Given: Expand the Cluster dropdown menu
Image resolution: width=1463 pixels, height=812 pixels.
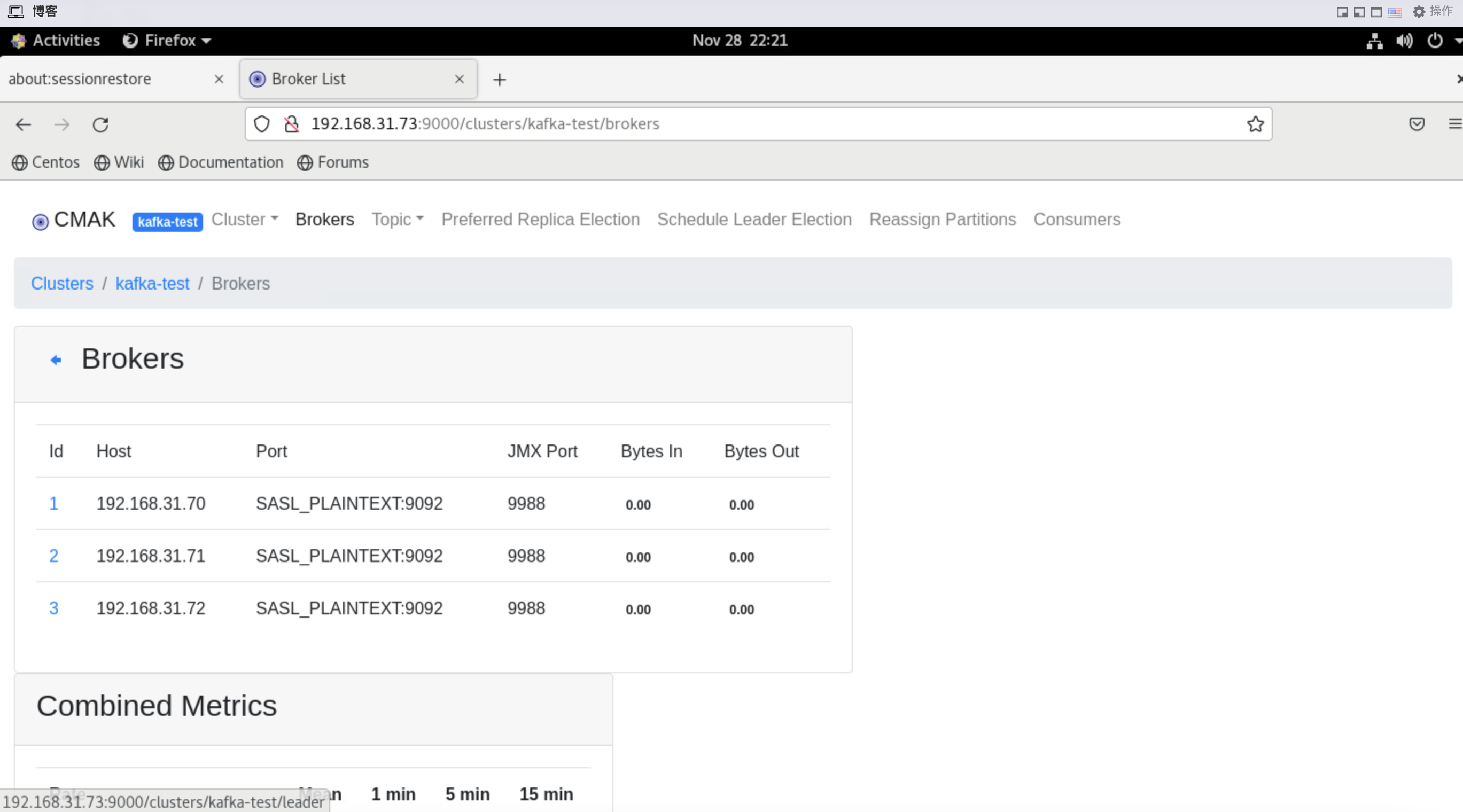Looking at the screenshot, I should click(x=244, y=220).
